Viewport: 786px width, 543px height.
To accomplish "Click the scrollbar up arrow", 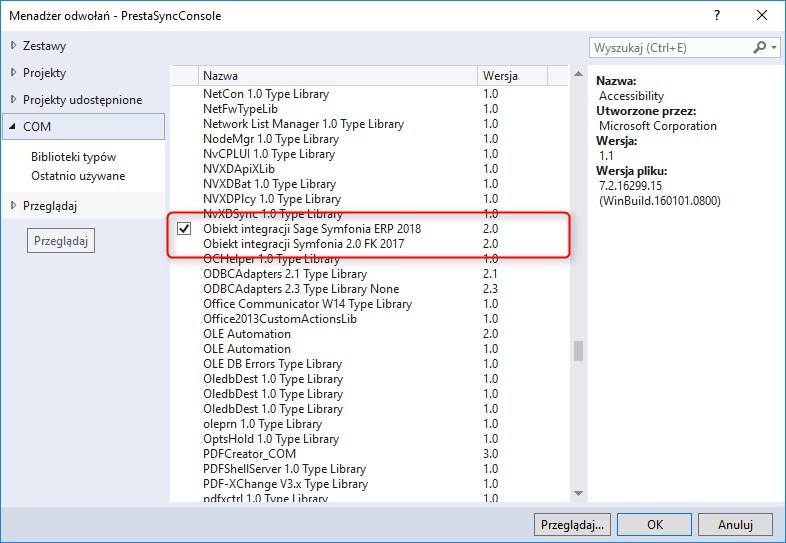I will (578, 74).
